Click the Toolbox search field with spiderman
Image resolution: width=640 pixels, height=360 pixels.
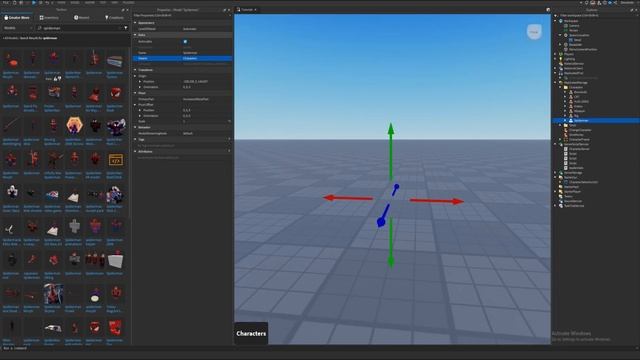(80, 28)
